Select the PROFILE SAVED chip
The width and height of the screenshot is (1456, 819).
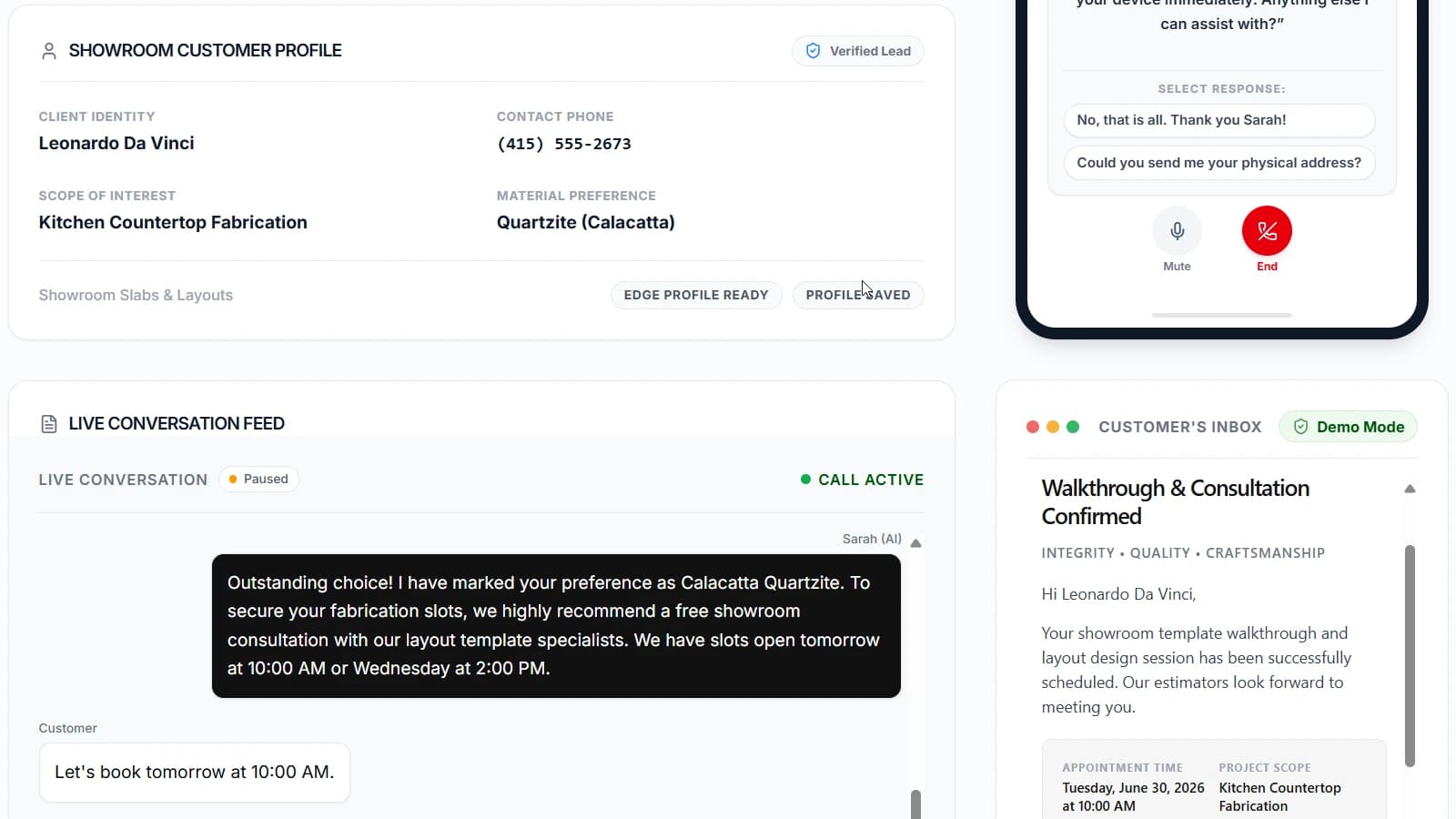pos(858,295)
